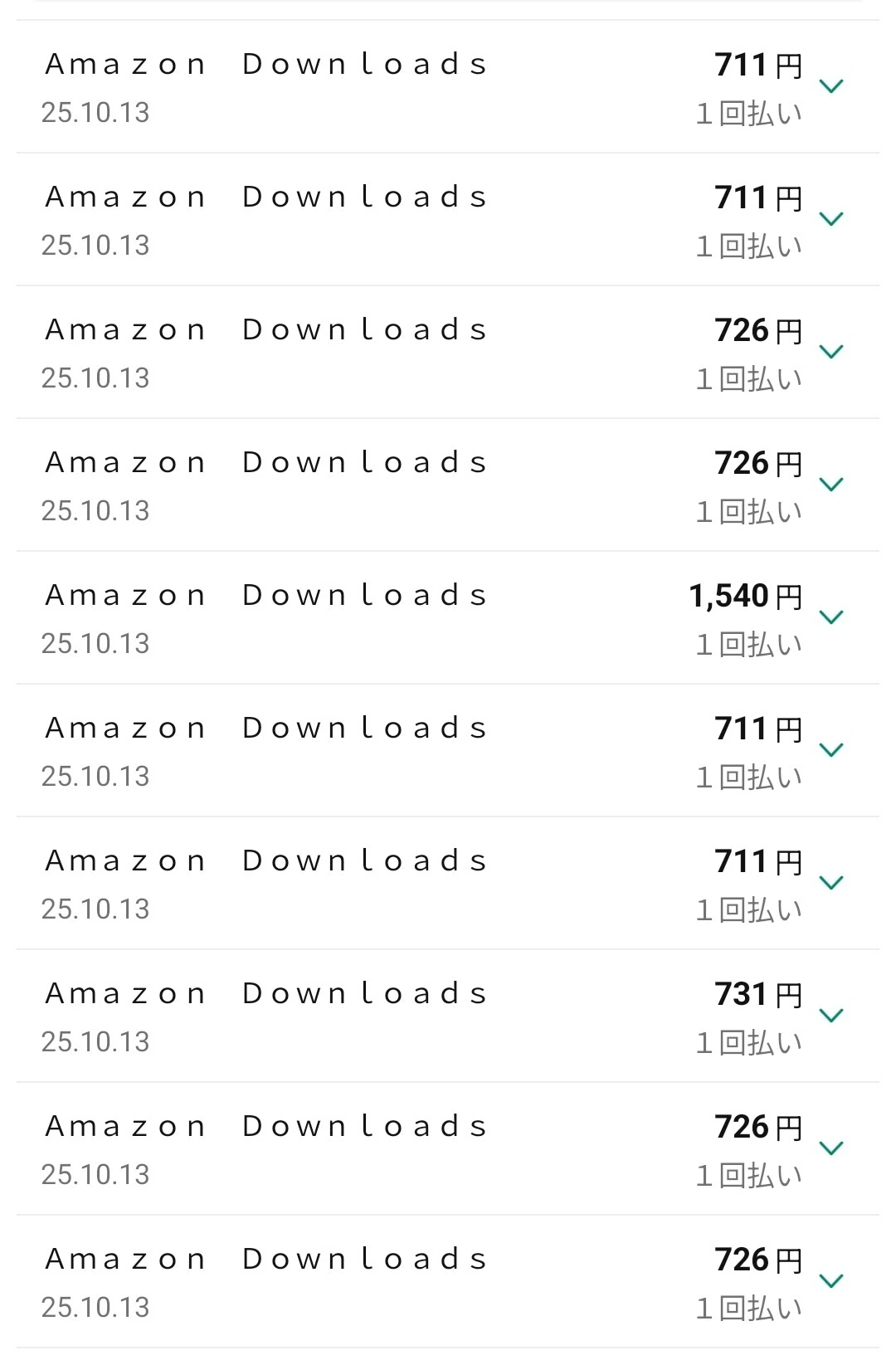Viewport: 896px width, 1360px height.
Task: Select the 731円 amount text
Action: tap(758, 994)
